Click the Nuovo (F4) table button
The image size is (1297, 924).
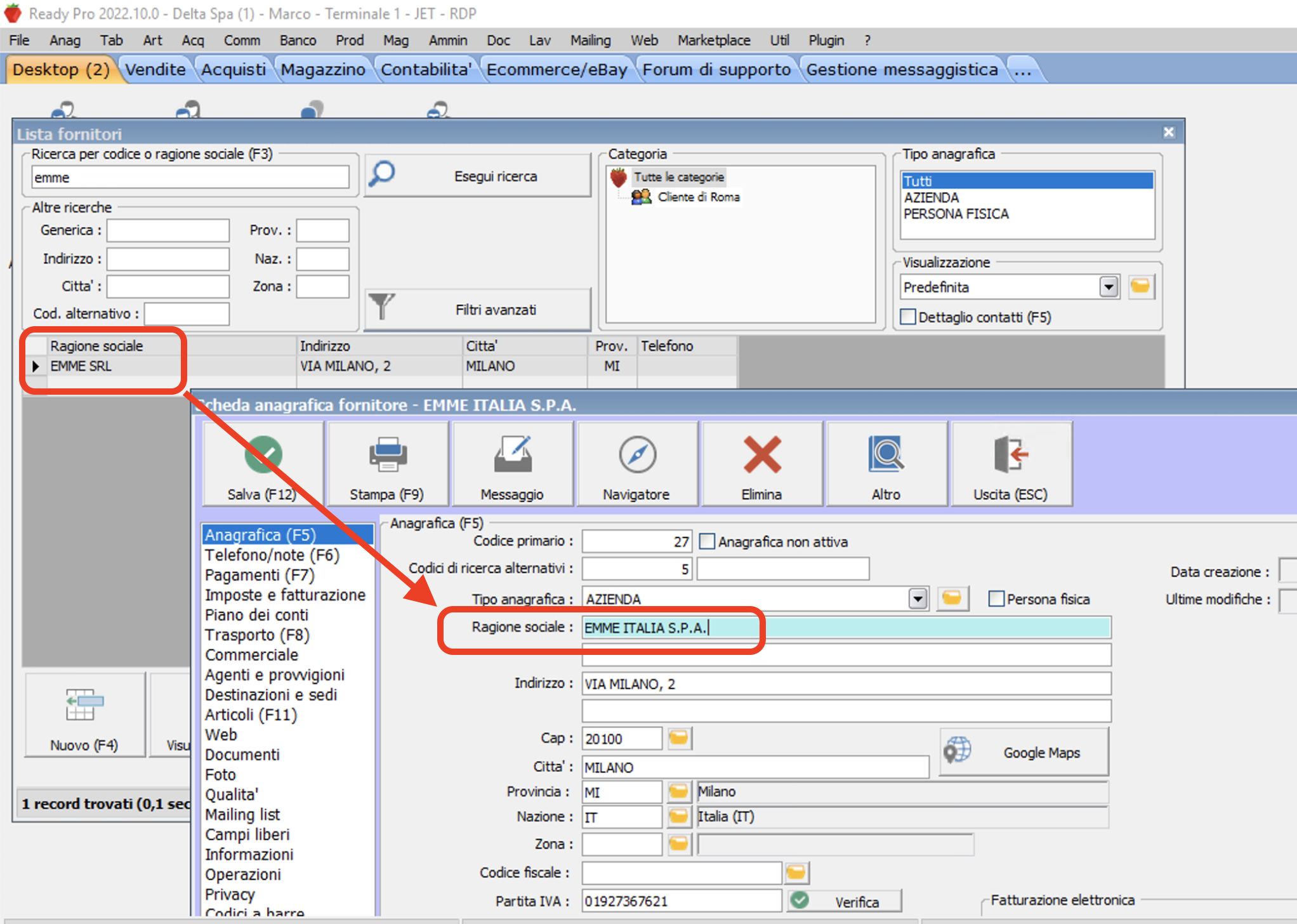click(x=84, y=714)
